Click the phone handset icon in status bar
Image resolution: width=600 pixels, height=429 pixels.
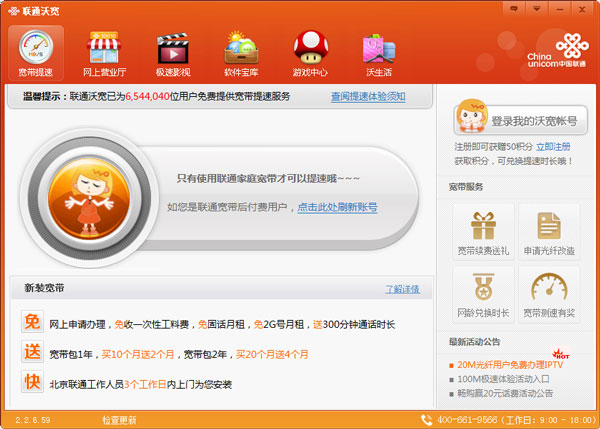click(427, 420)
